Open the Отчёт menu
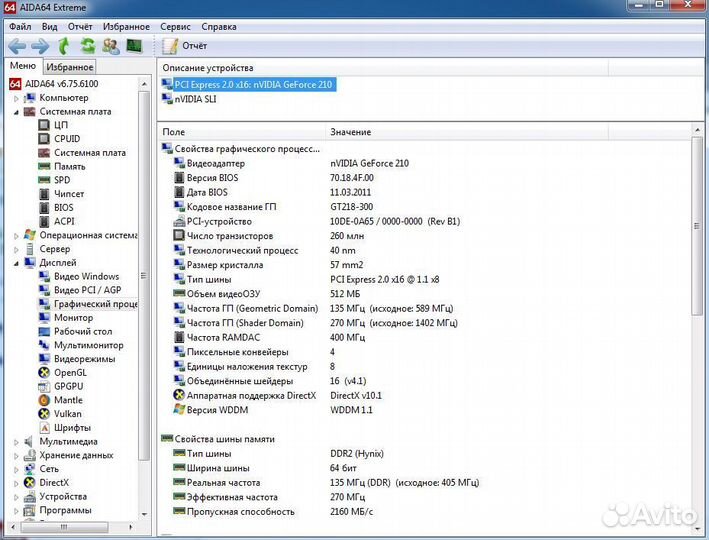 tap(80, 27)
